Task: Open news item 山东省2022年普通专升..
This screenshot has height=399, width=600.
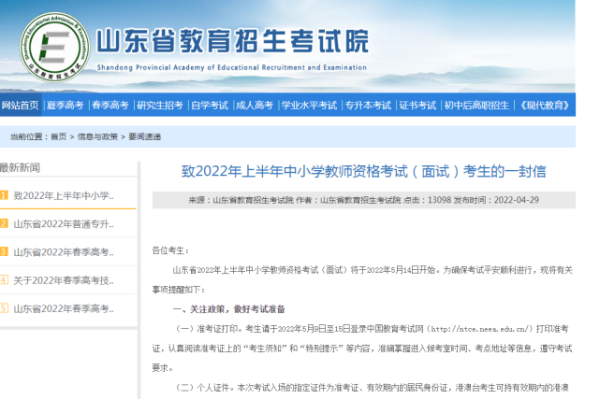Action: click(x=64, y=224)
